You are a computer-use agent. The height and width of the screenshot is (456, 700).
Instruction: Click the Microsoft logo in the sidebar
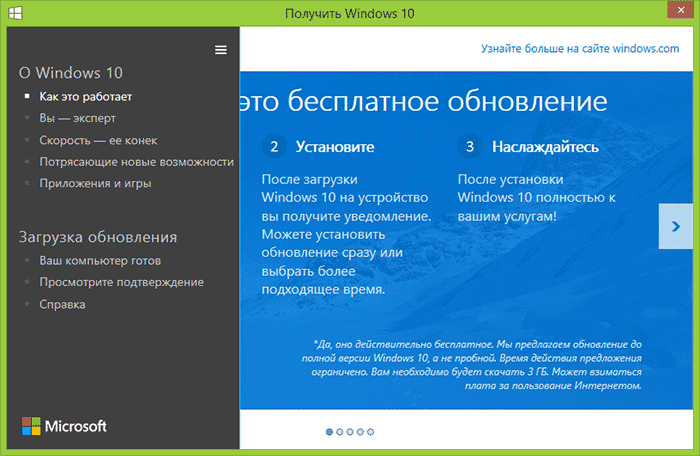tap(64, 426)
